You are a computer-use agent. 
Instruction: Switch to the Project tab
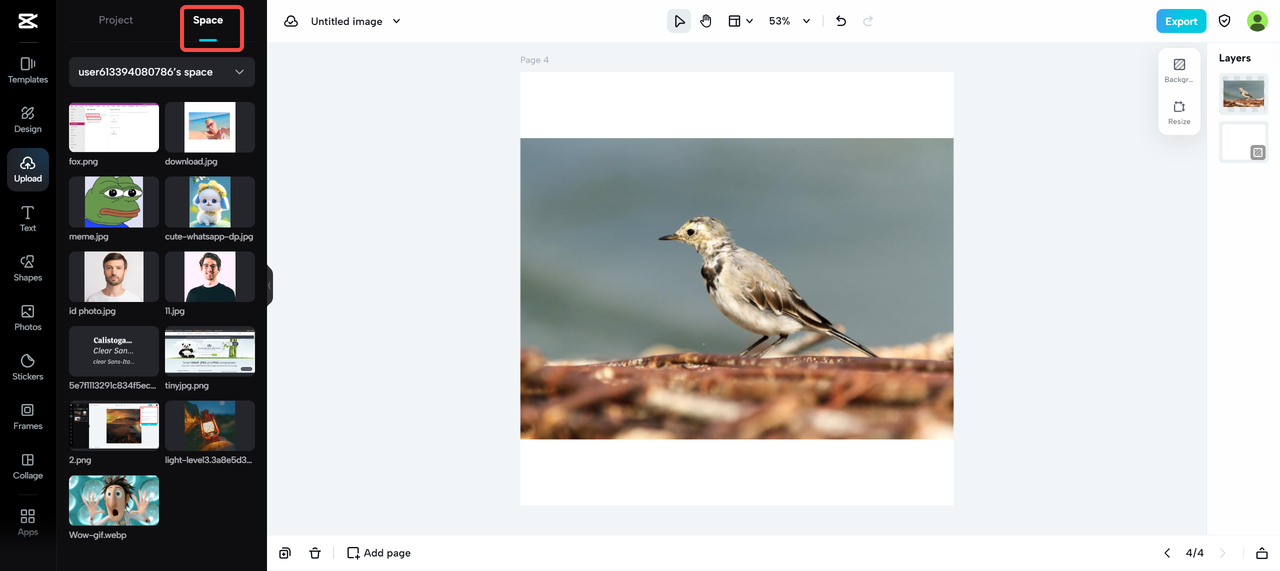[x=116, y=20]
